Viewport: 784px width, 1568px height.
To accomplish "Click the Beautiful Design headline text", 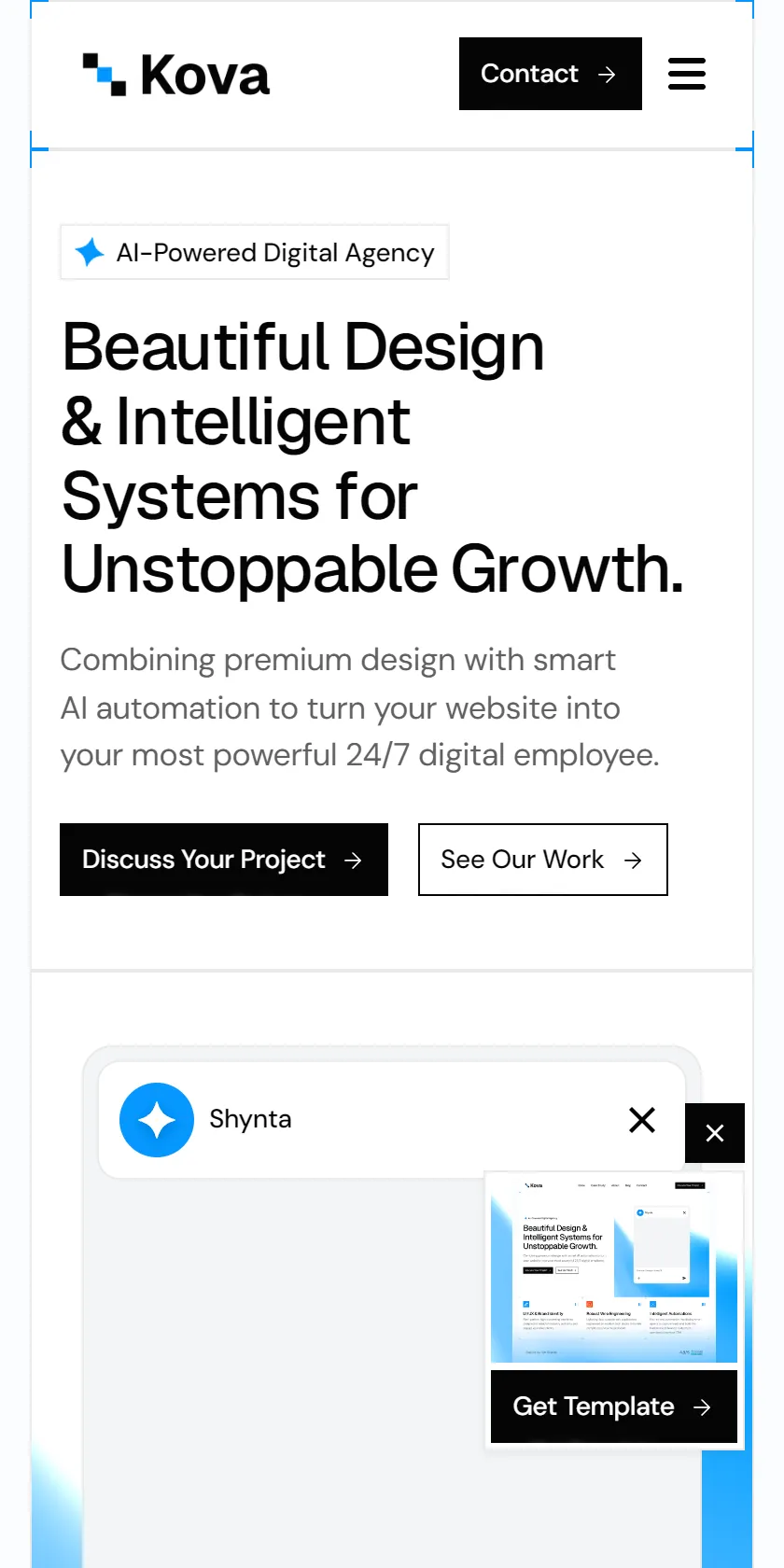I will click(x=372, y=457).
